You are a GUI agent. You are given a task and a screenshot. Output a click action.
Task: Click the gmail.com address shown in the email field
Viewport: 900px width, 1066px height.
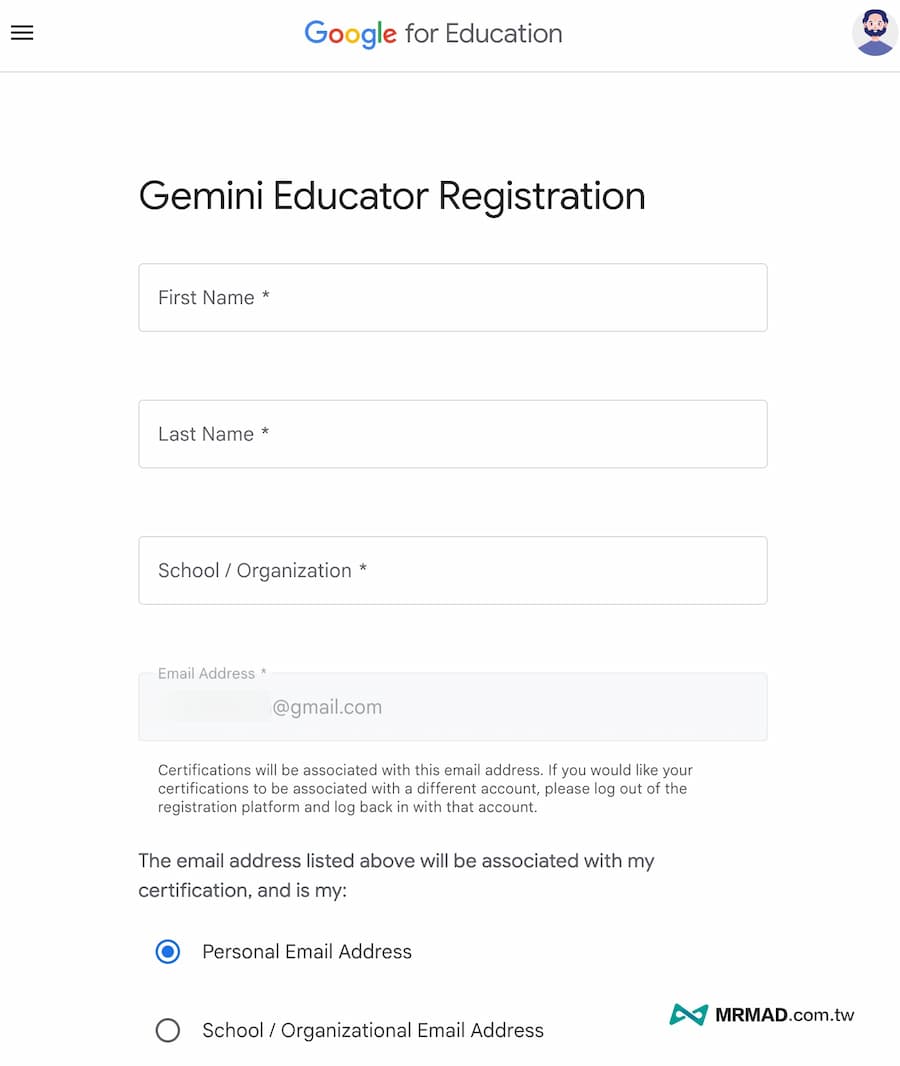(x=328, y=707)
